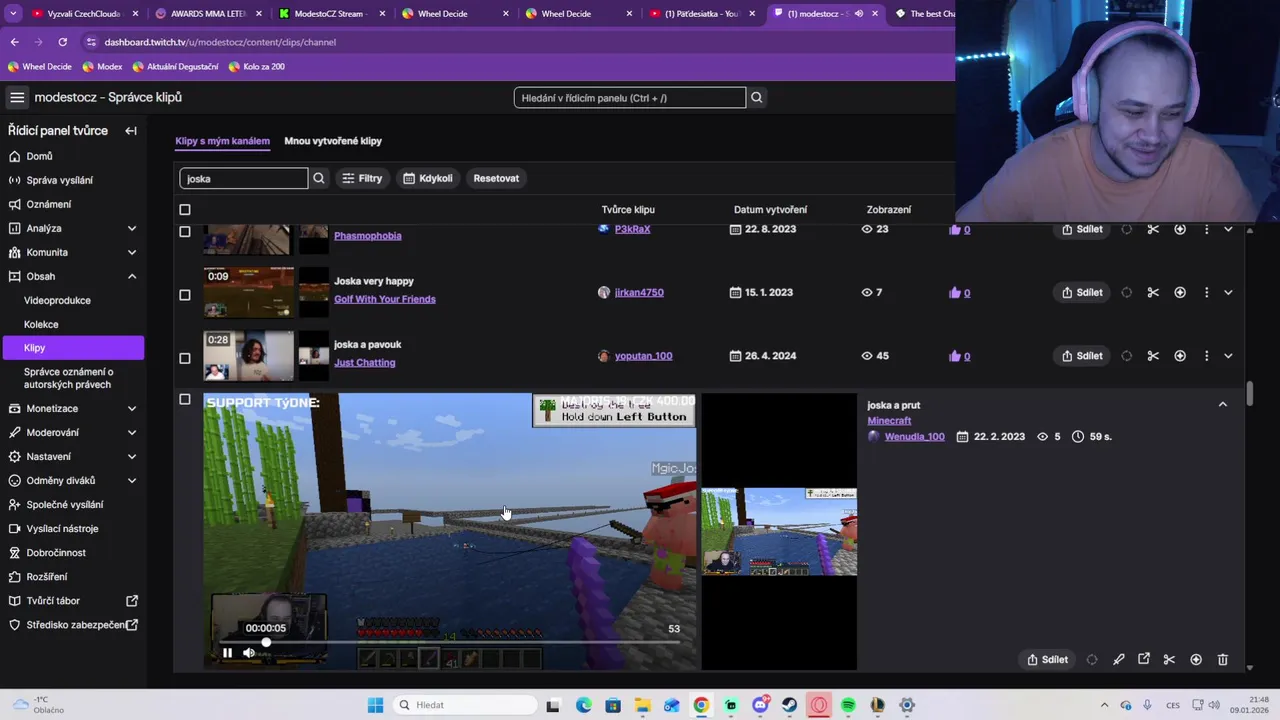Expand the joska a pavouk row chevron
The height and width of the screenshot is (720, 1280).
[1228, 356]
